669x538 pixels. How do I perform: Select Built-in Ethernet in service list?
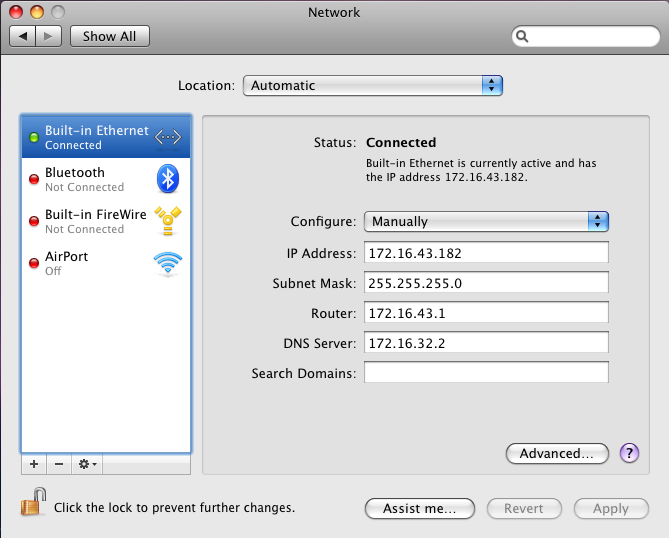96,138
